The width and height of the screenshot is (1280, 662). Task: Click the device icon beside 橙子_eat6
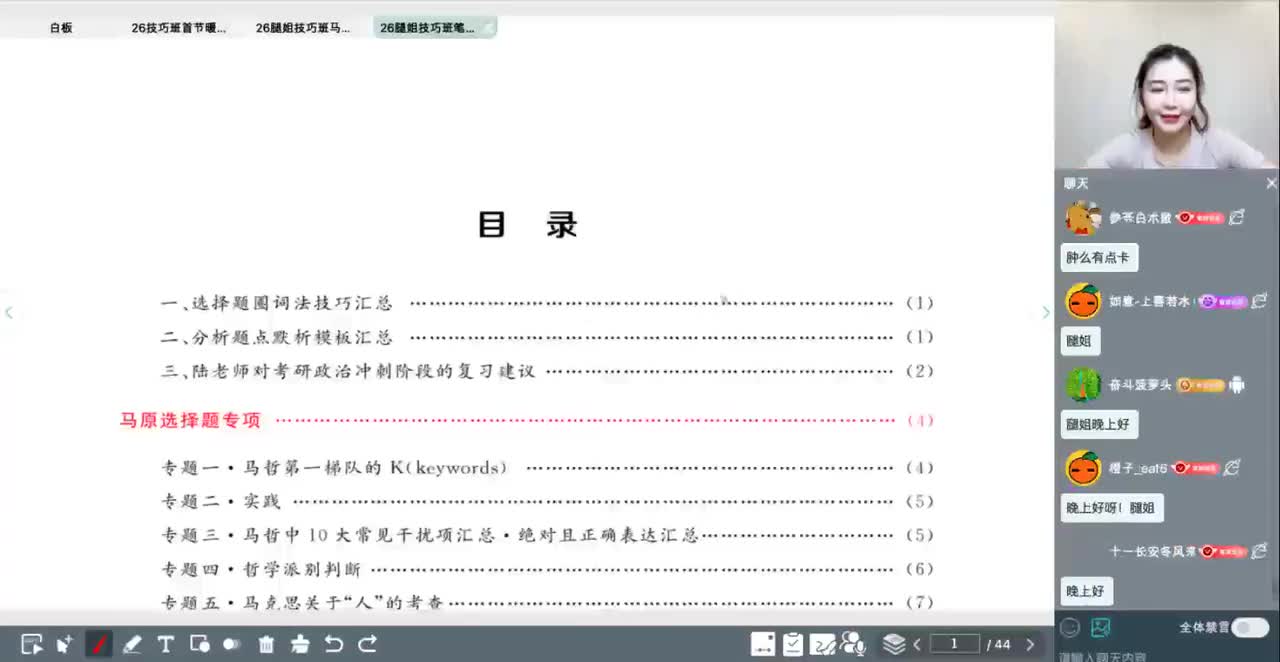(1232, 467)
